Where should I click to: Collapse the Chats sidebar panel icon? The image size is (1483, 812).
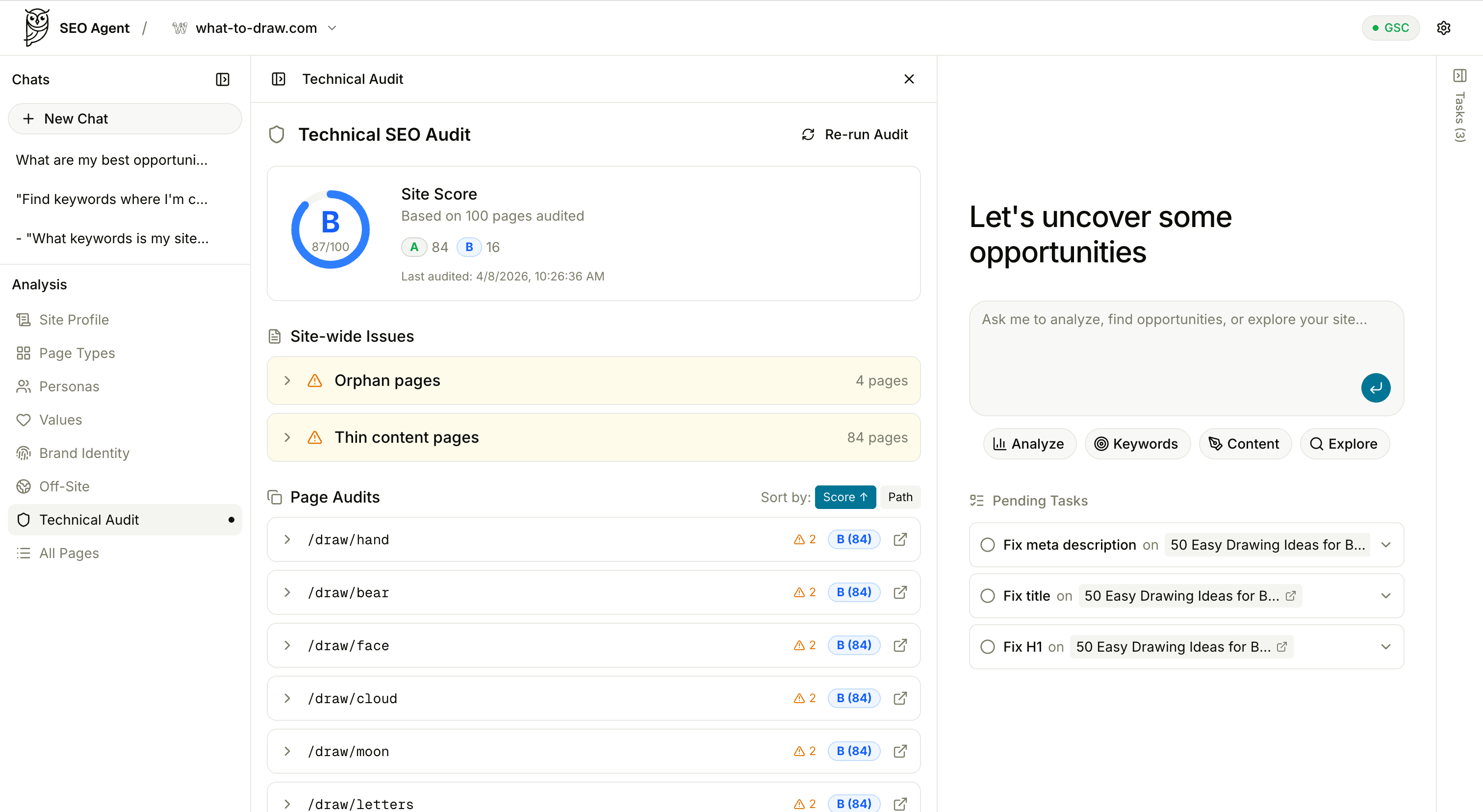[x=223, y=79]
